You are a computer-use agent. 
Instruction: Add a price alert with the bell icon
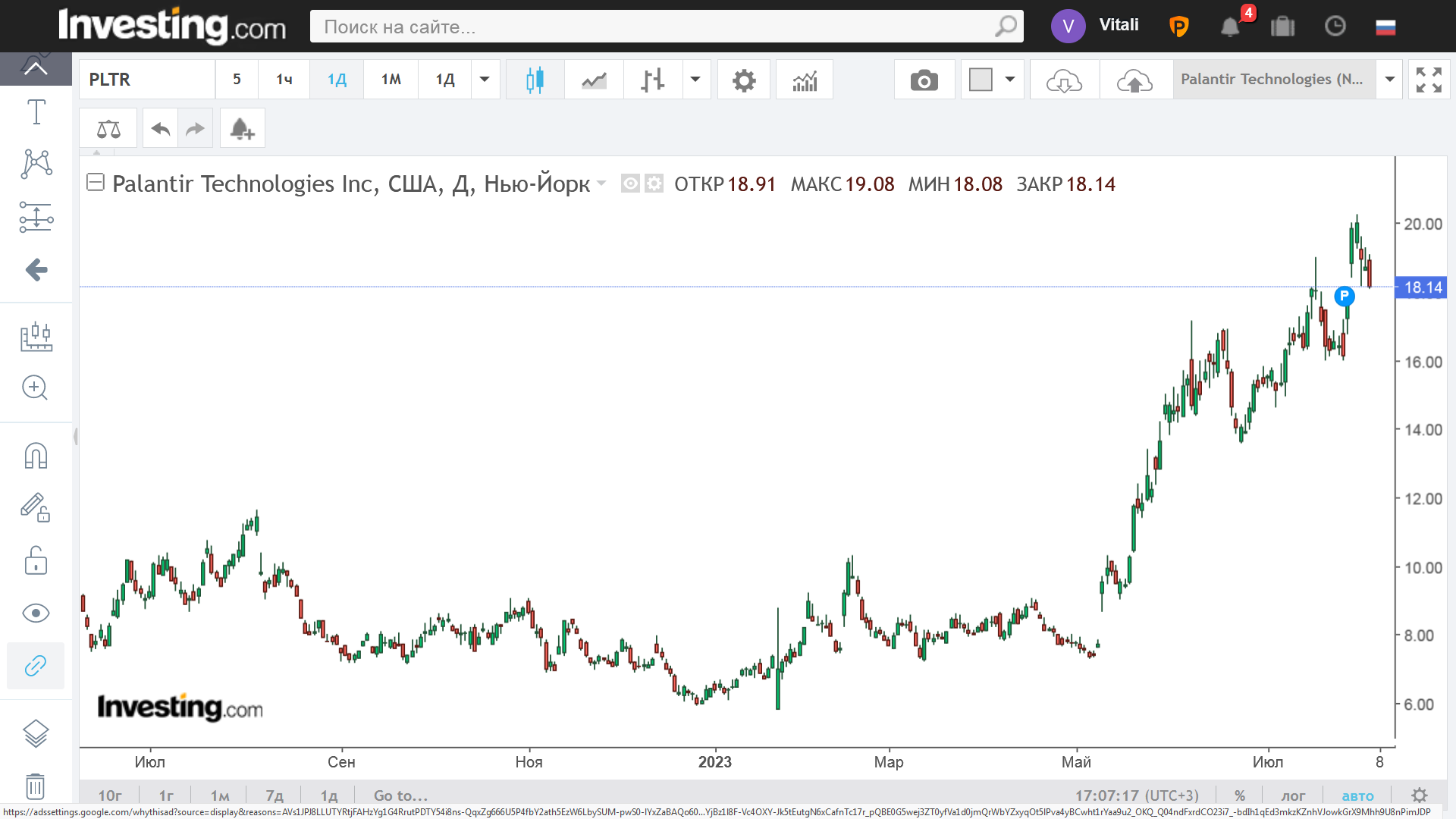[x=242, y=128]
